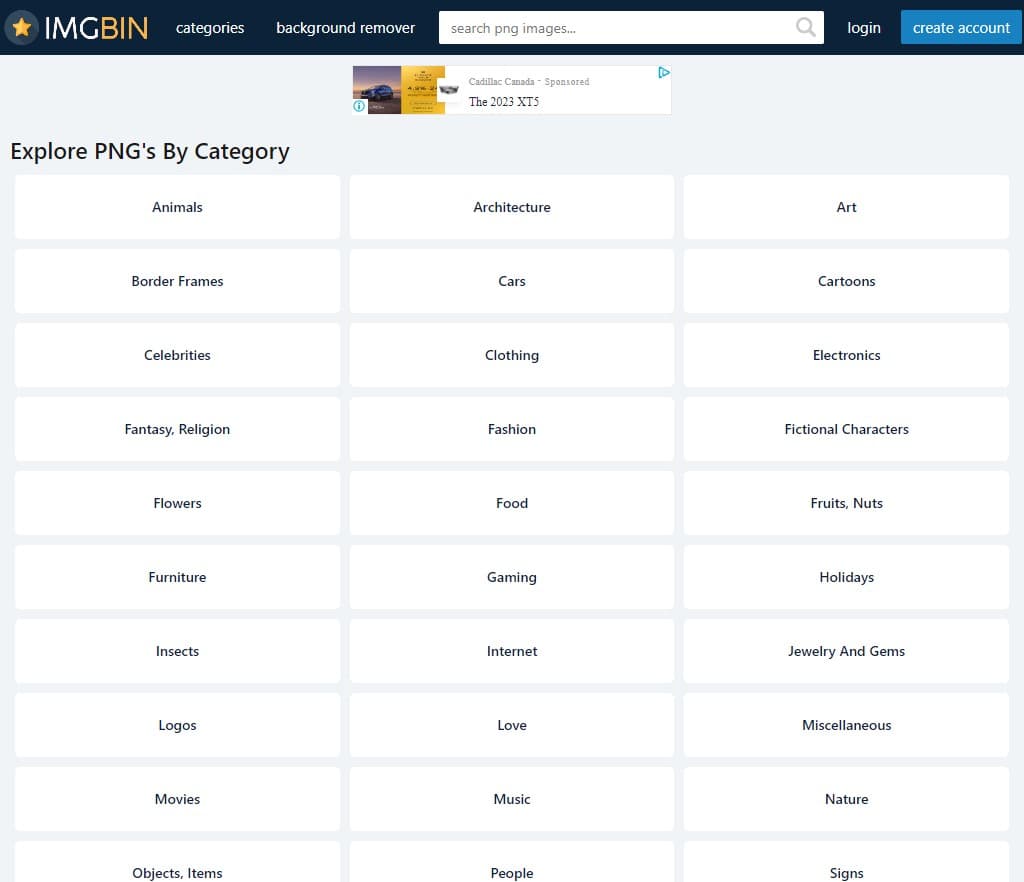Browse the Gaming category

point(512,577)
